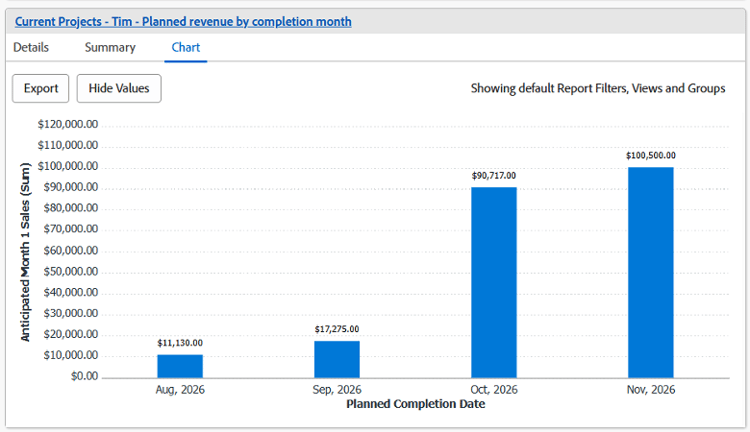Click the $11,130.00 value label
The image size is (750, 432).
point(180,343)
